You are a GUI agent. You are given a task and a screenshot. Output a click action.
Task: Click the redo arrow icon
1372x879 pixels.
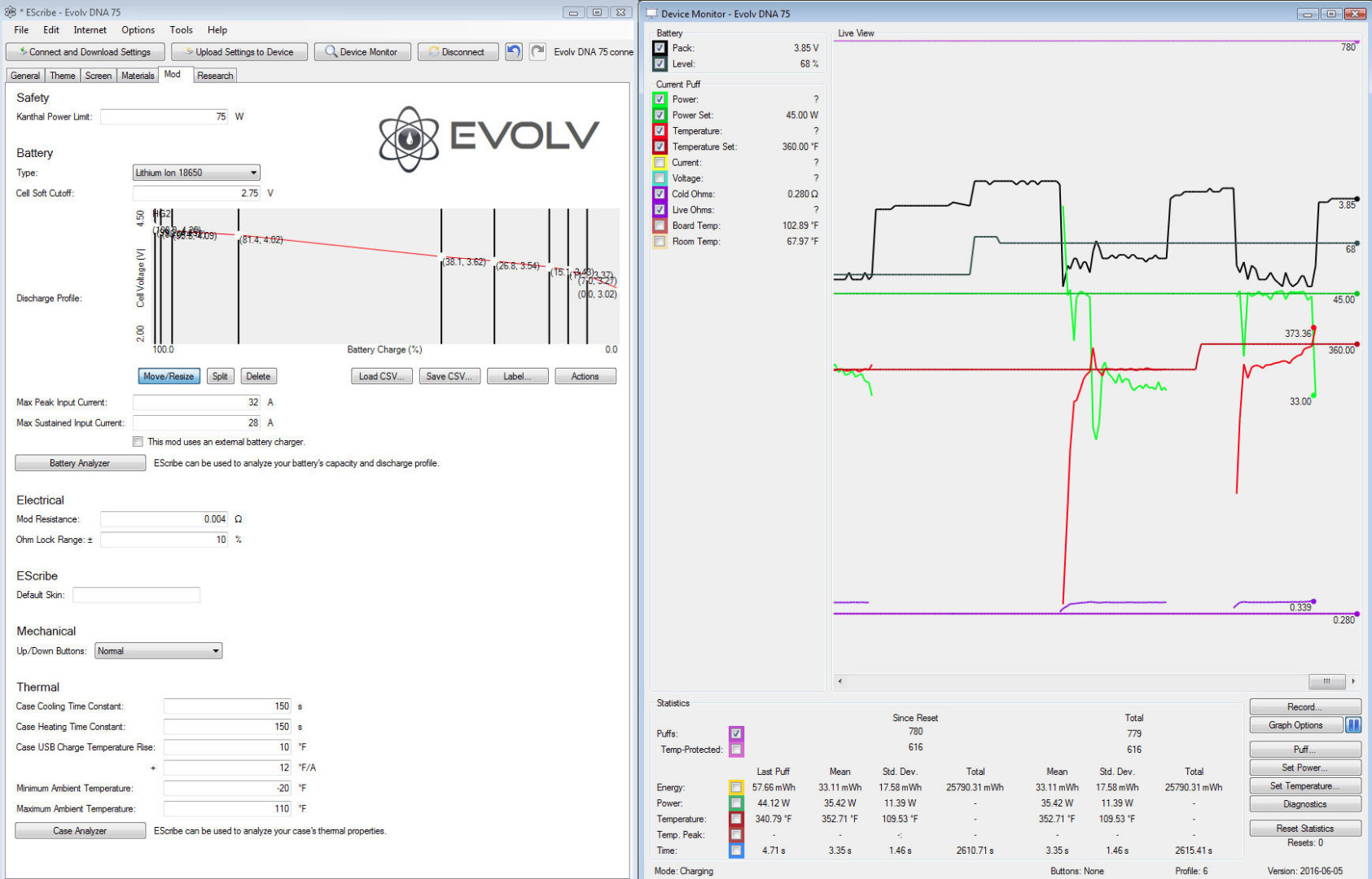point(537,52)
